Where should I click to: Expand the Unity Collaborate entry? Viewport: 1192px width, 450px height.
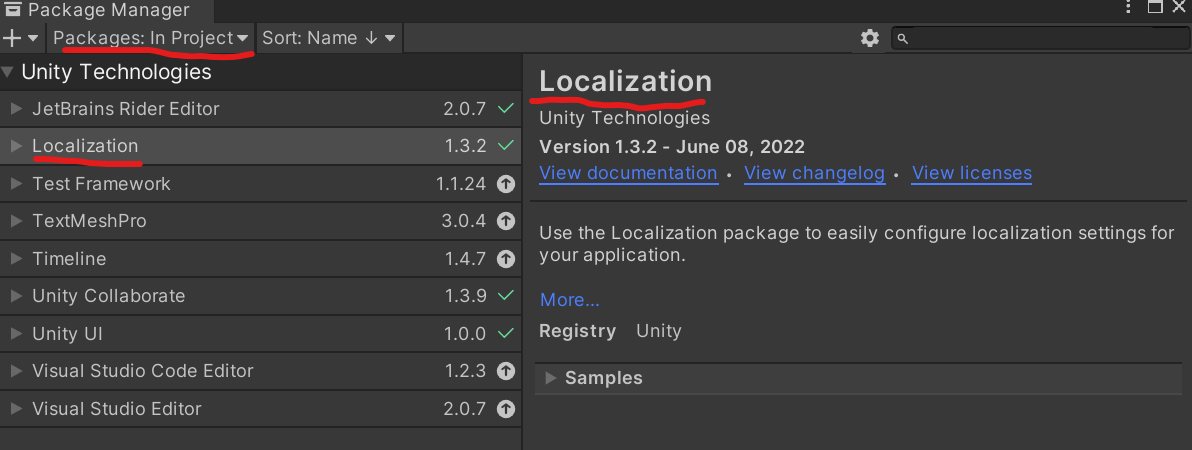17,296
